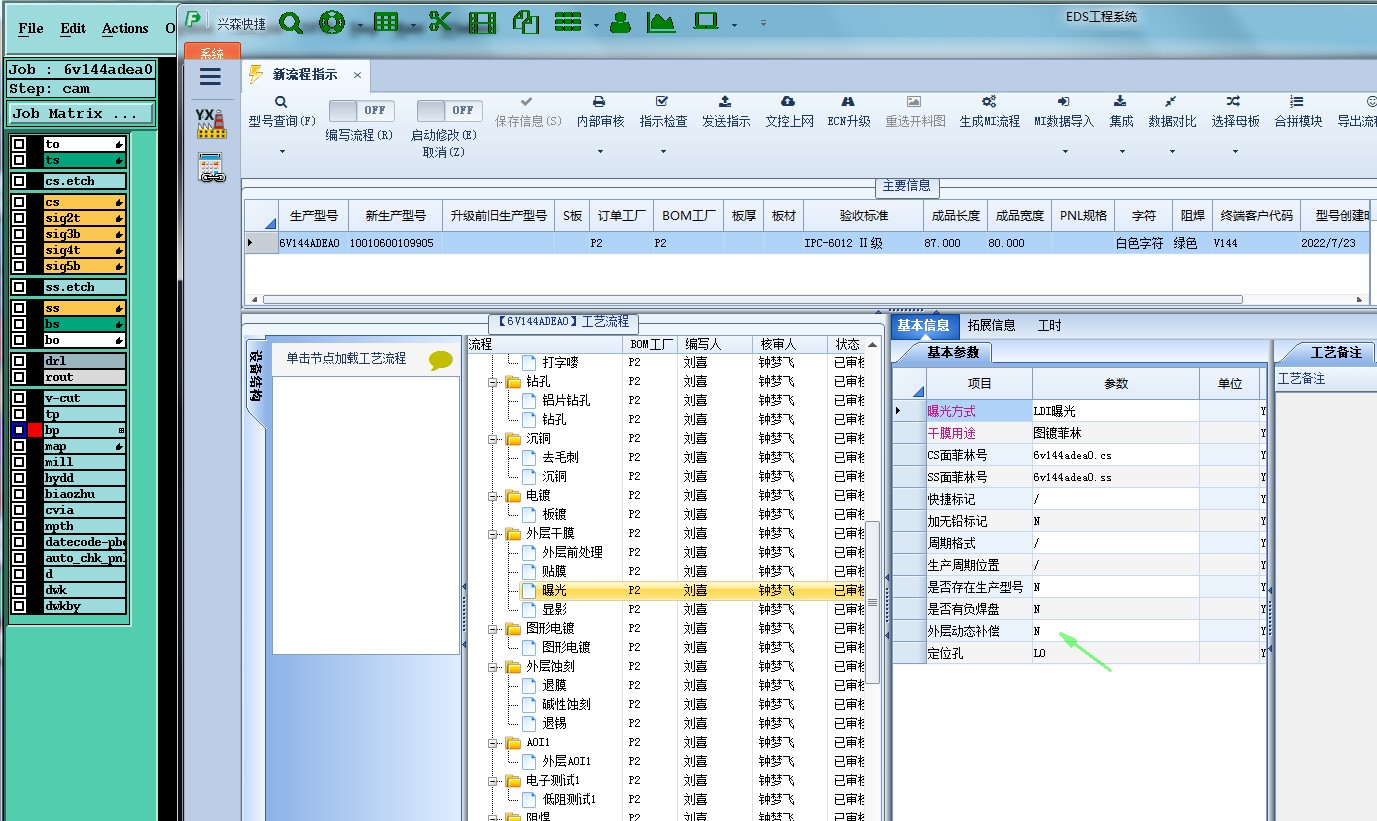Collapse the 钻孔 tree node
This screenshot has height=821, width=1377.
click(493, 382)
